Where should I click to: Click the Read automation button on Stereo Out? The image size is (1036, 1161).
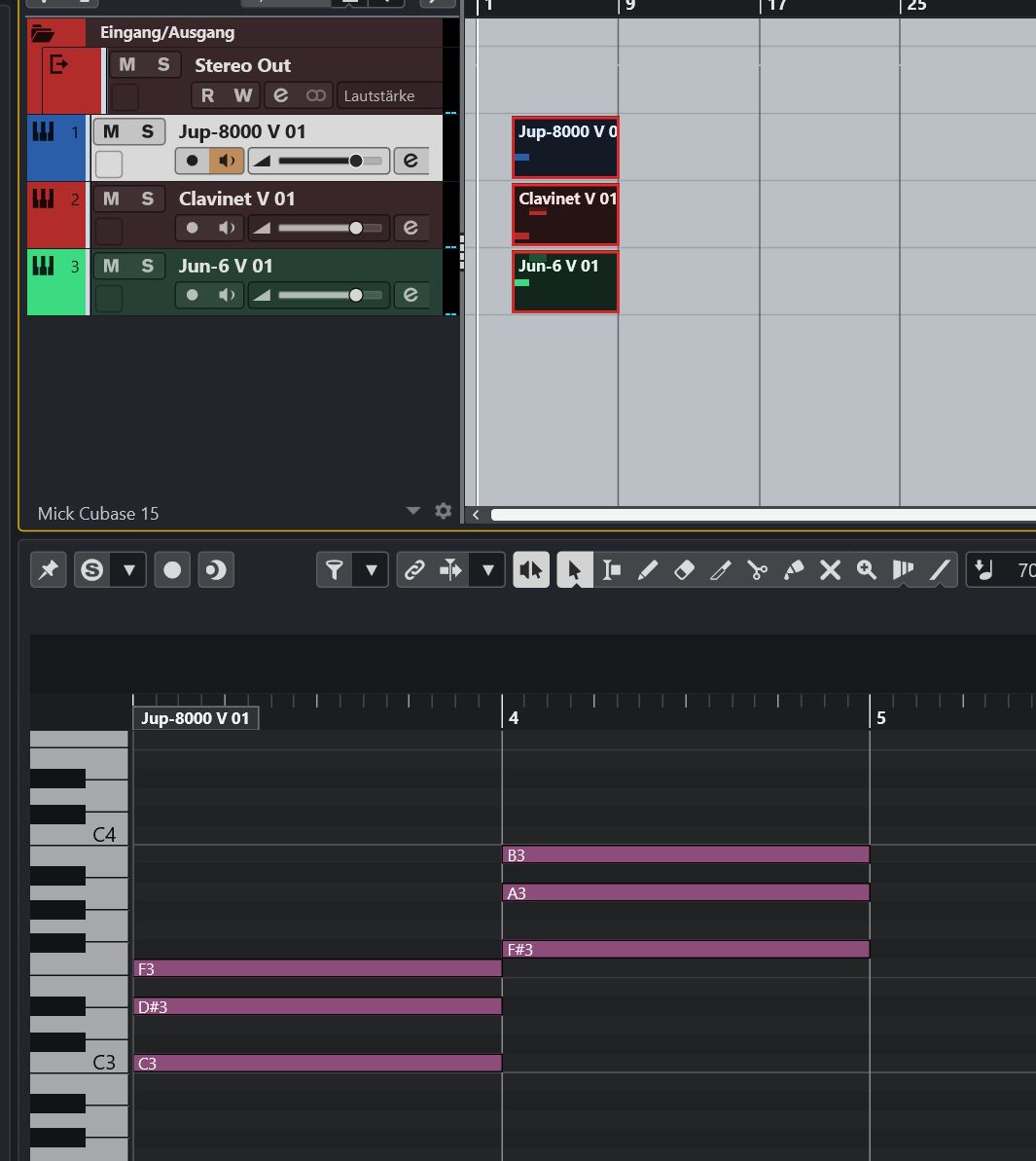tap(207, 95)
